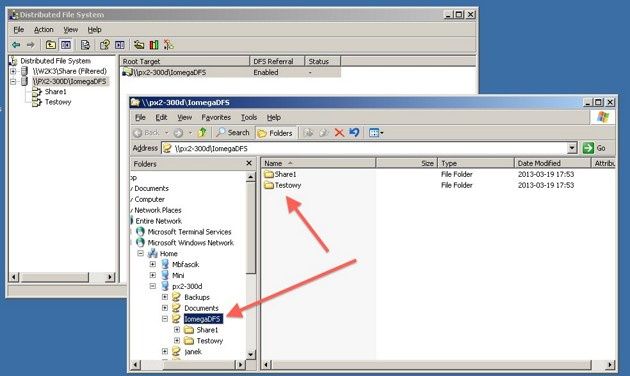Click the Testowy folder in Explorer file list
The width and height of the screenshot is (630, 376).
coord(282,185)
